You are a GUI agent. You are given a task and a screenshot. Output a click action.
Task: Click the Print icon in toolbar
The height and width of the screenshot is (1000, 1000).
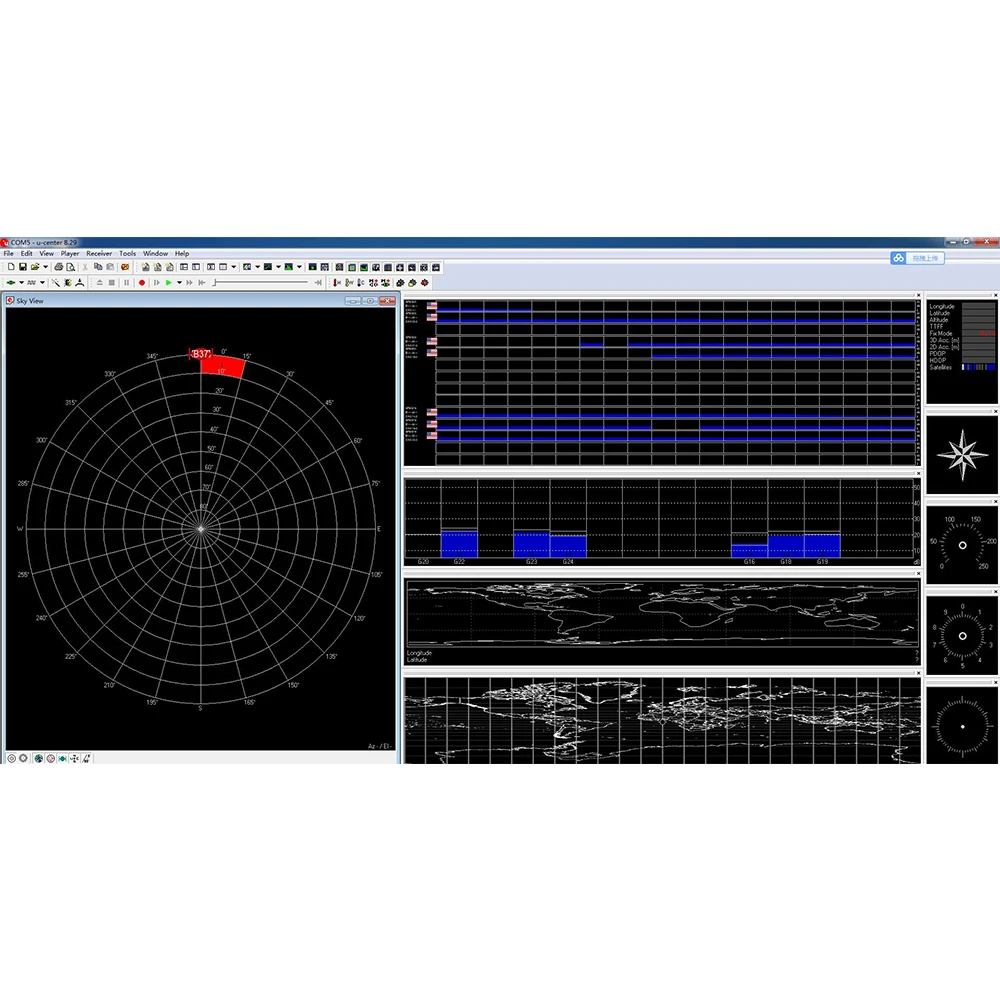pyautogui.click(x=59, y=267)
